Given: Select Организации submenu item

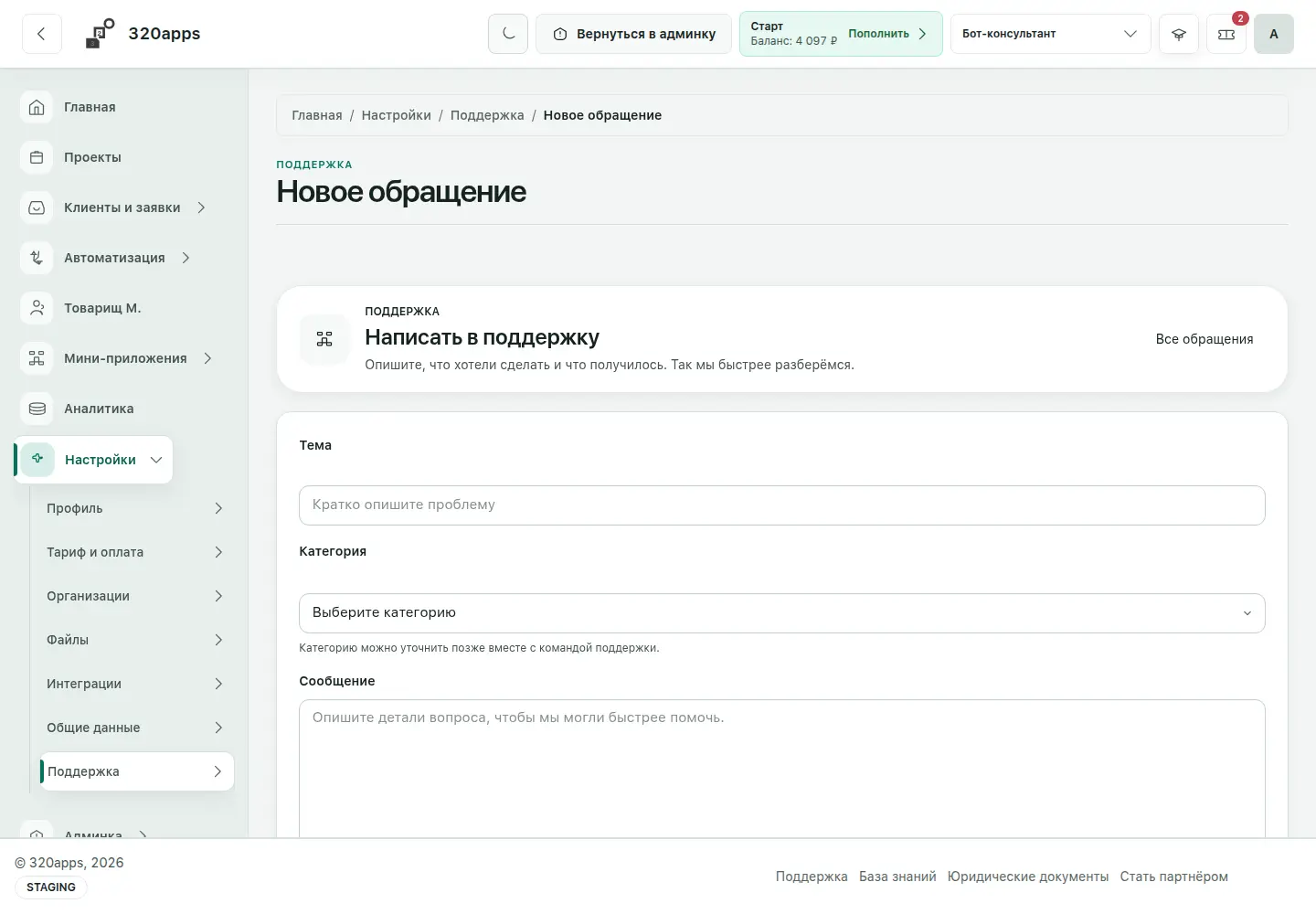Looking at the screenshot, I should [x=135, y=596].
